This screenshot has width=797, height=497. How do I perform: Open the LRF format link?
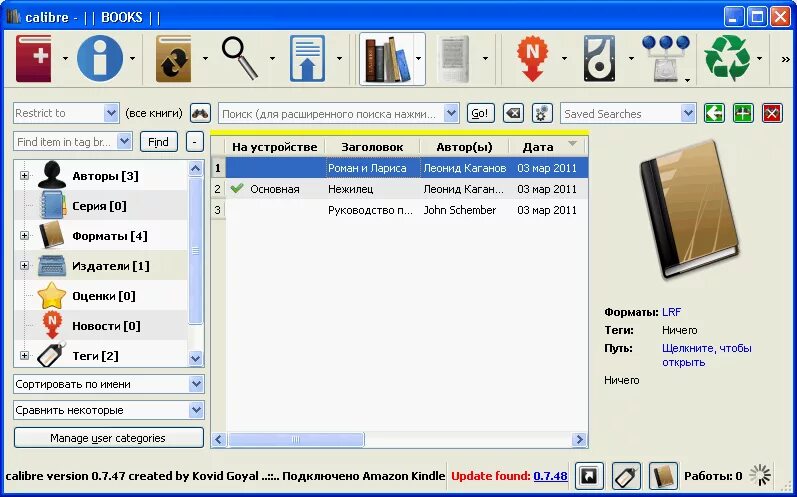[x=671, y=312]
